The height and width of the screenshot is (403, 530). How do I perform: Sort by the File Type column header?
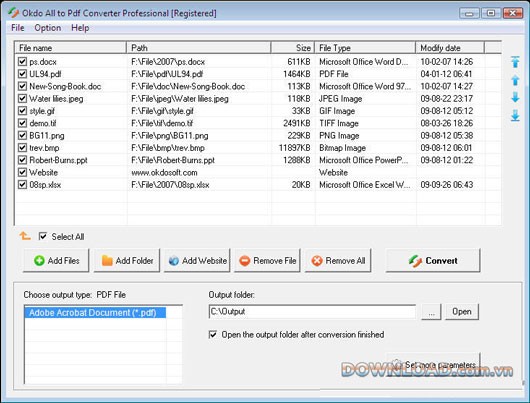click(x=365, y=48)
